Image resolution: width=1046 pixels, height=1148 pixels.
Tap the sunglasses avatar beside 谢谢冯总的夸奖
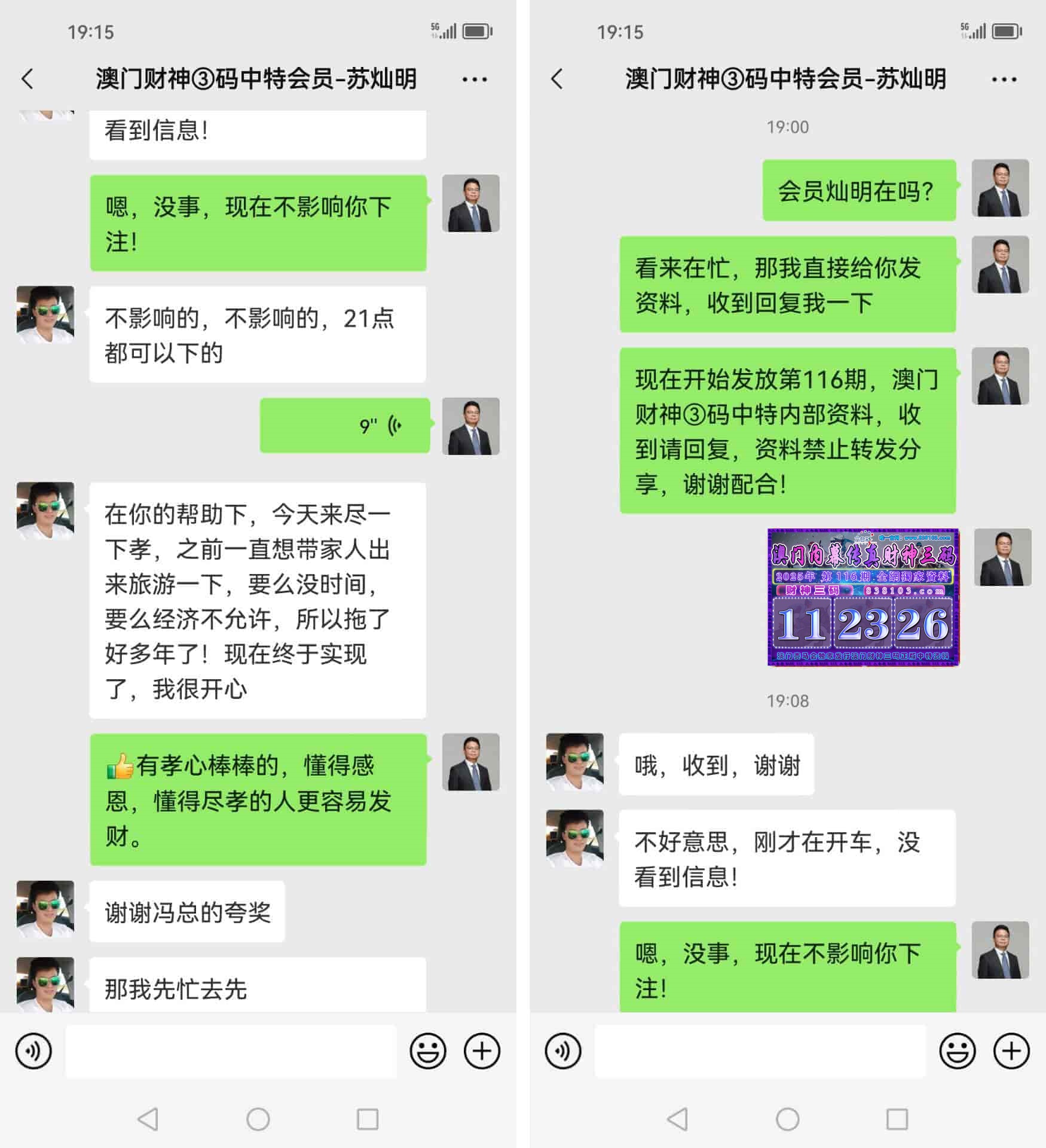tap(45, 909)
